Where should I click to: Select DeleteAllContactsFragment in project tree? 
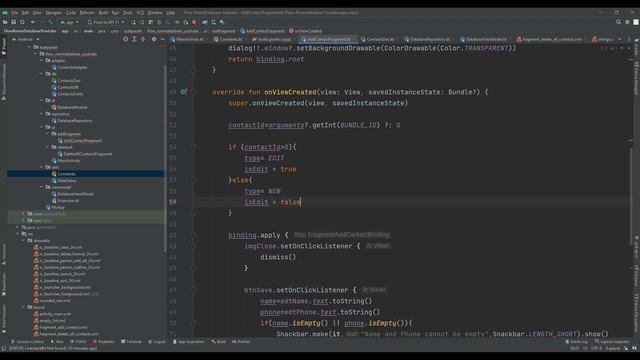[87, 154]
